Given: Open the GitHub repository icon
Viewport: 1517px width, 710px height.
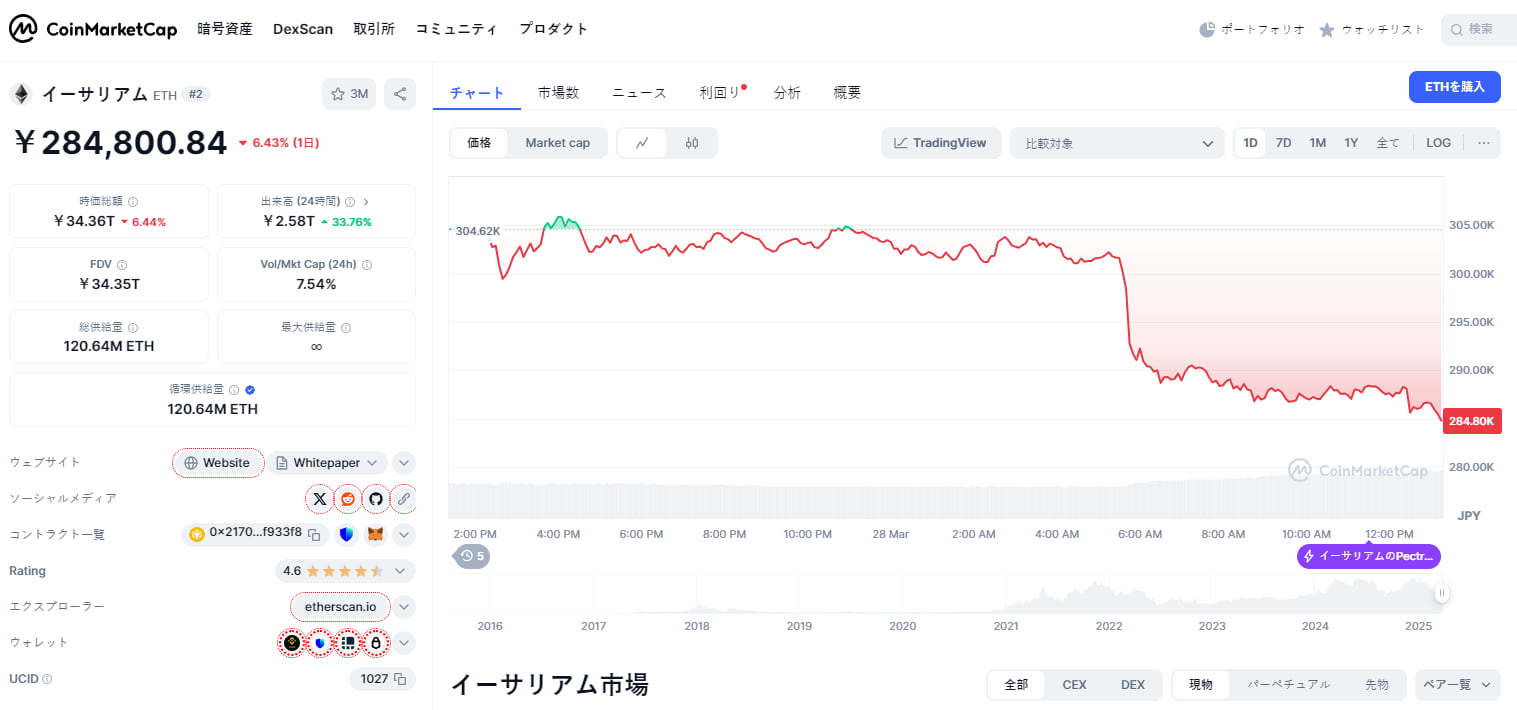Looking at the screenshot, I should click(x=376, y=498).
